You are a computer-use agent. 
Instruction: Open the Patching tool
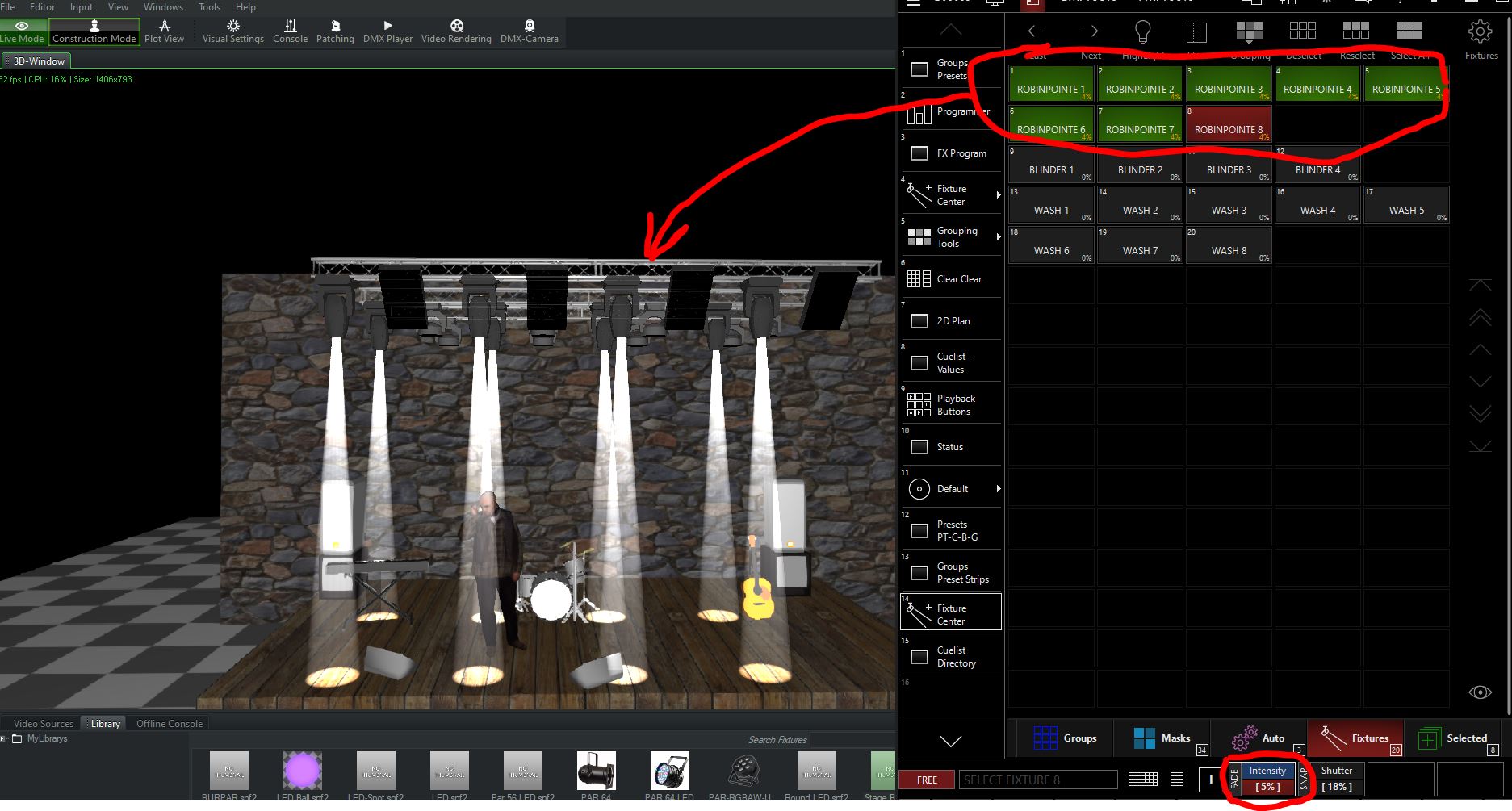point(335,31)
